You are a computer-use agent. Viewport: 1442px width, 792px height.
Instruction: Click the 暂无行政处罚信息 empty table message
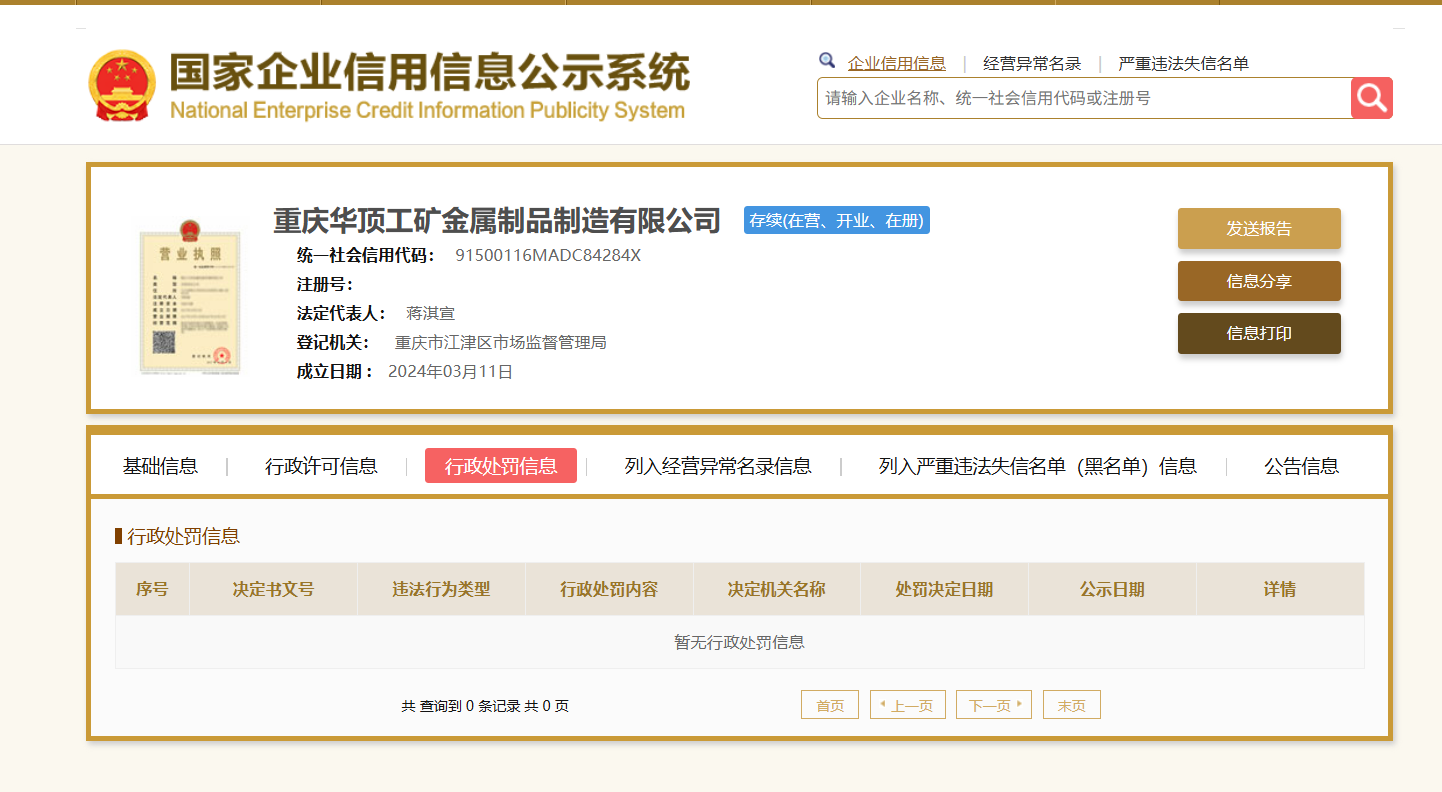(x=740, y=642)
